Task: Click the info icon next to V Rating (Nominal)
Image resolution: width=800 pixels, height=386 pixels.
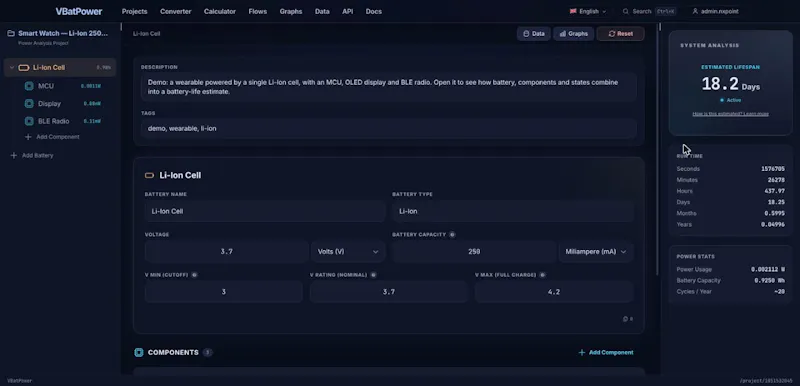Action: (x=373, y=275)
